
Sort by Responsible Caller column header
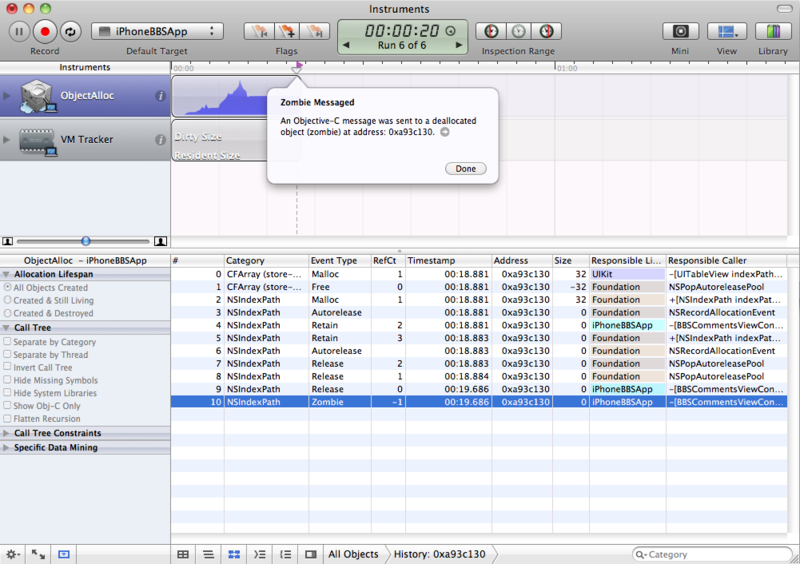(x=727, y=260)
